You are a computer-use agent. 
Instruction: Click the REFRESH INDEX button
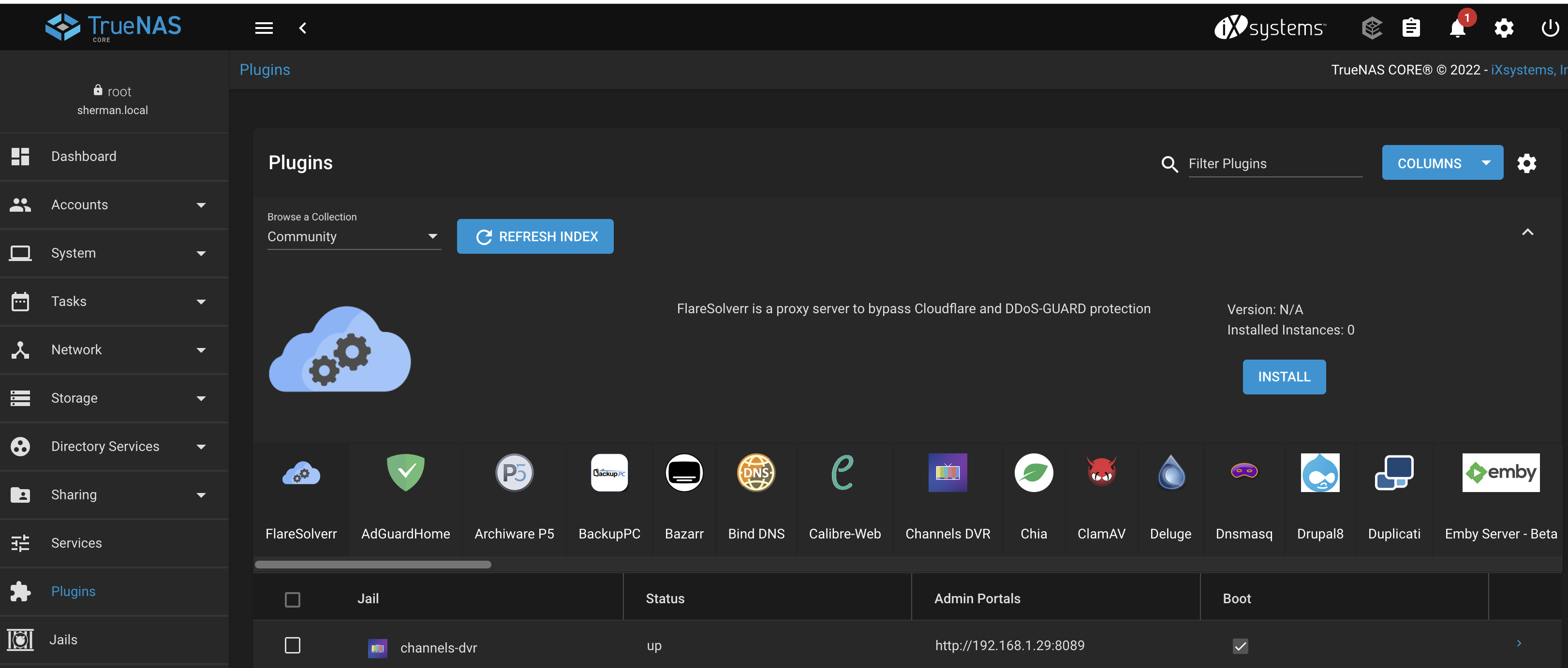pyautogui.click(x=535, y=237)
